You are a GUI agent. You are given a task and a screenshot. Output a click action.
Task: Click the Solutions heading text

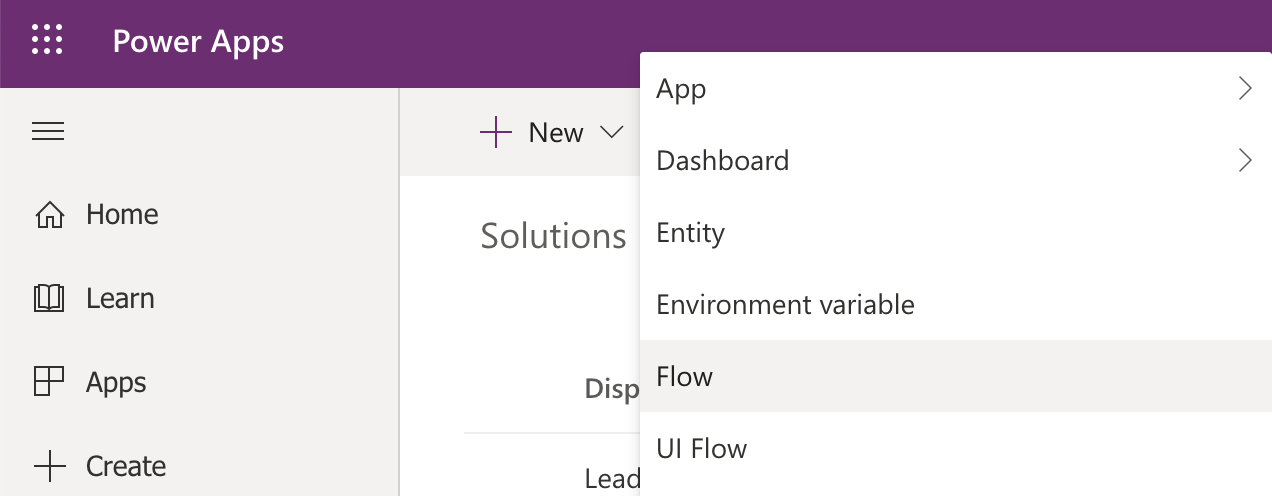click(553, 236)
